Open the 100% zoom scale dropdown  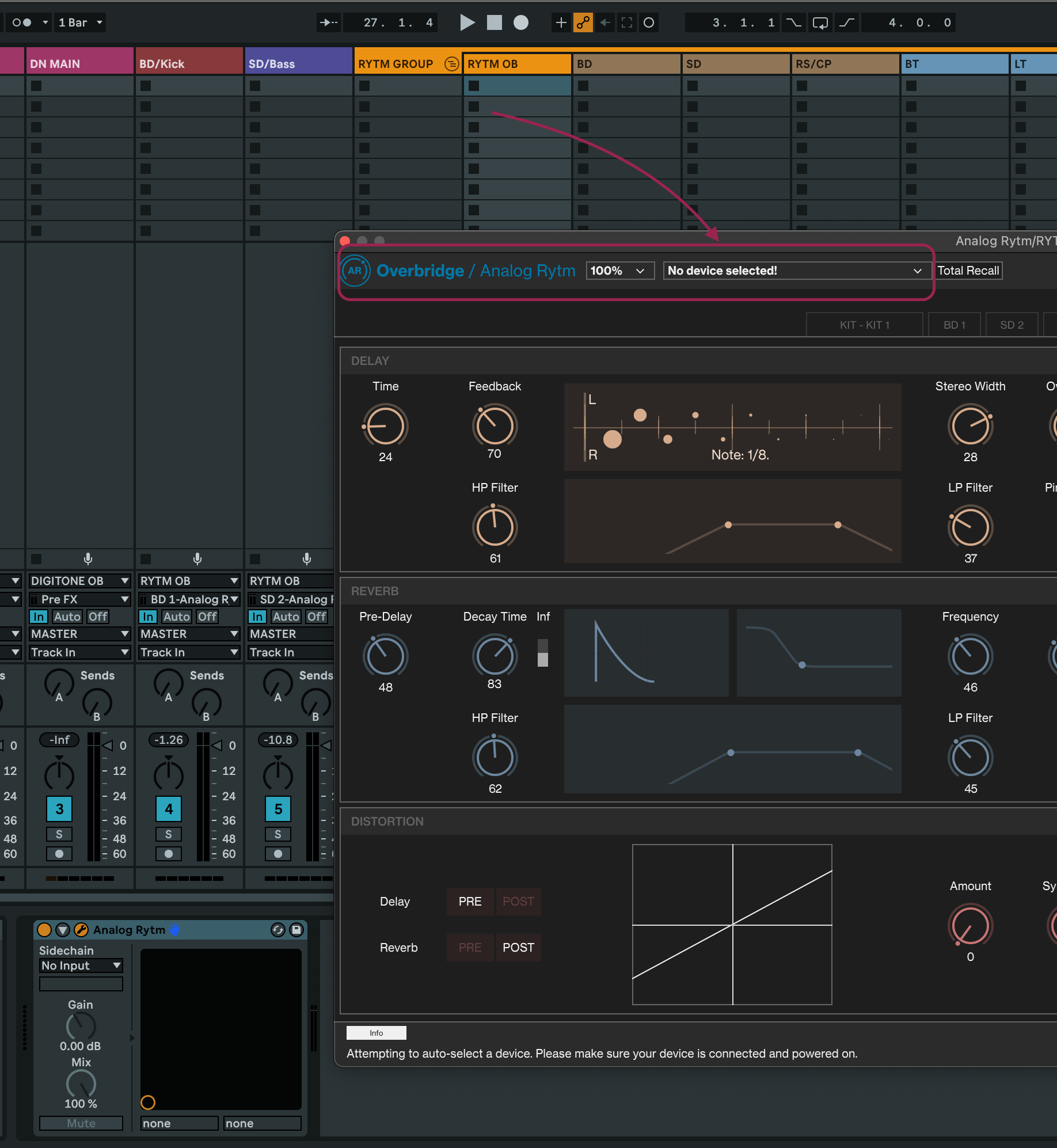pos(619,271)
